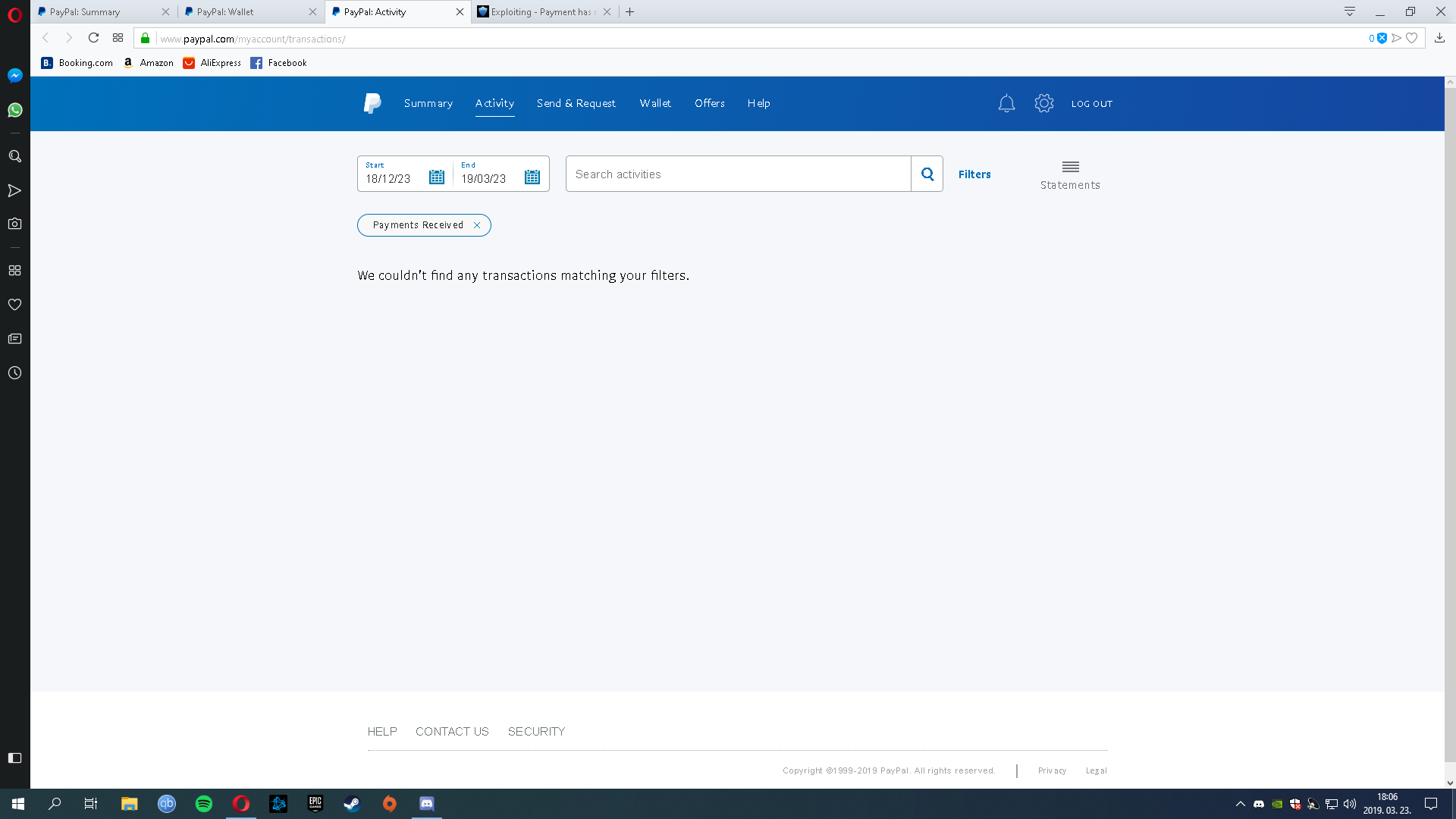Open the Filters panel
This screenshot has height=819, width=1456.
[974, 174]
